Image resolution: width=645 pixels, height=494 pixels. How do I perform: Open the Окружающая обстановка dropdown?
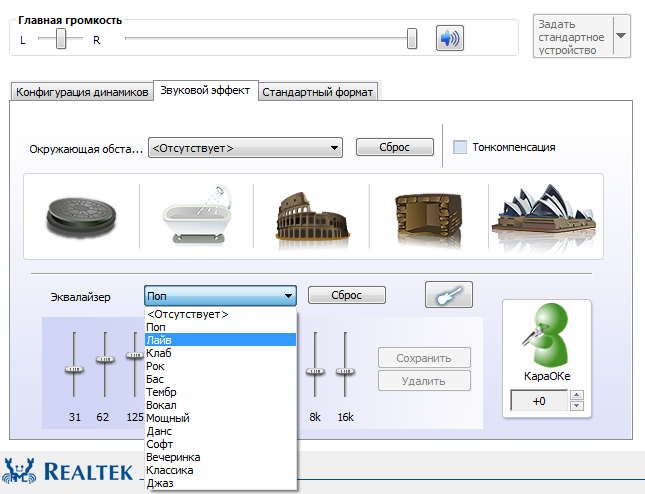pos(245,148)
